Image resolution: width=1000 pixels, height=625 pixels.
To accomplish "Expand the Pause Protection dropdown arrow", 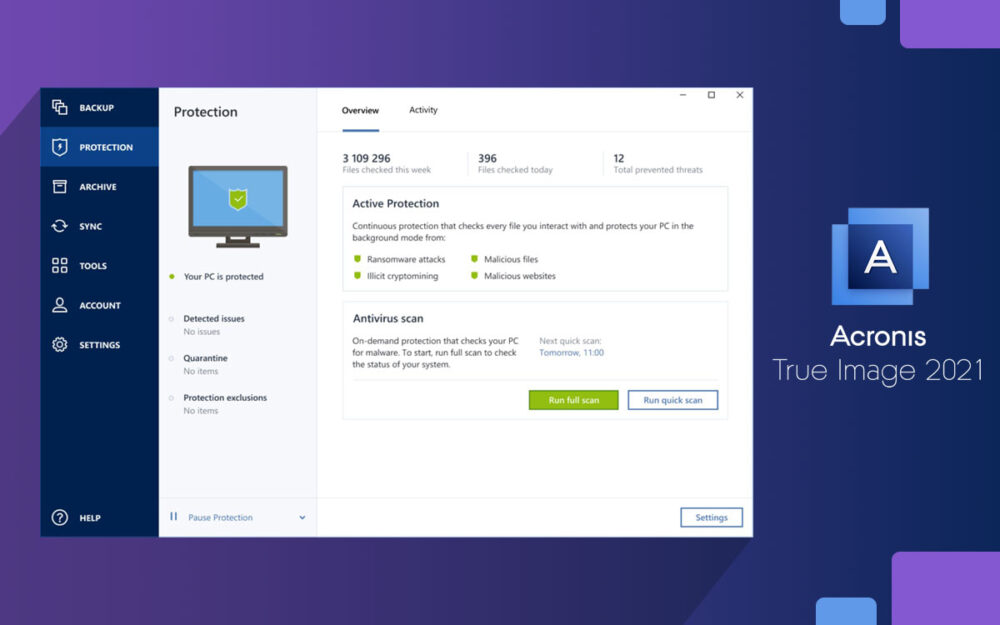I will coord(302,518).
